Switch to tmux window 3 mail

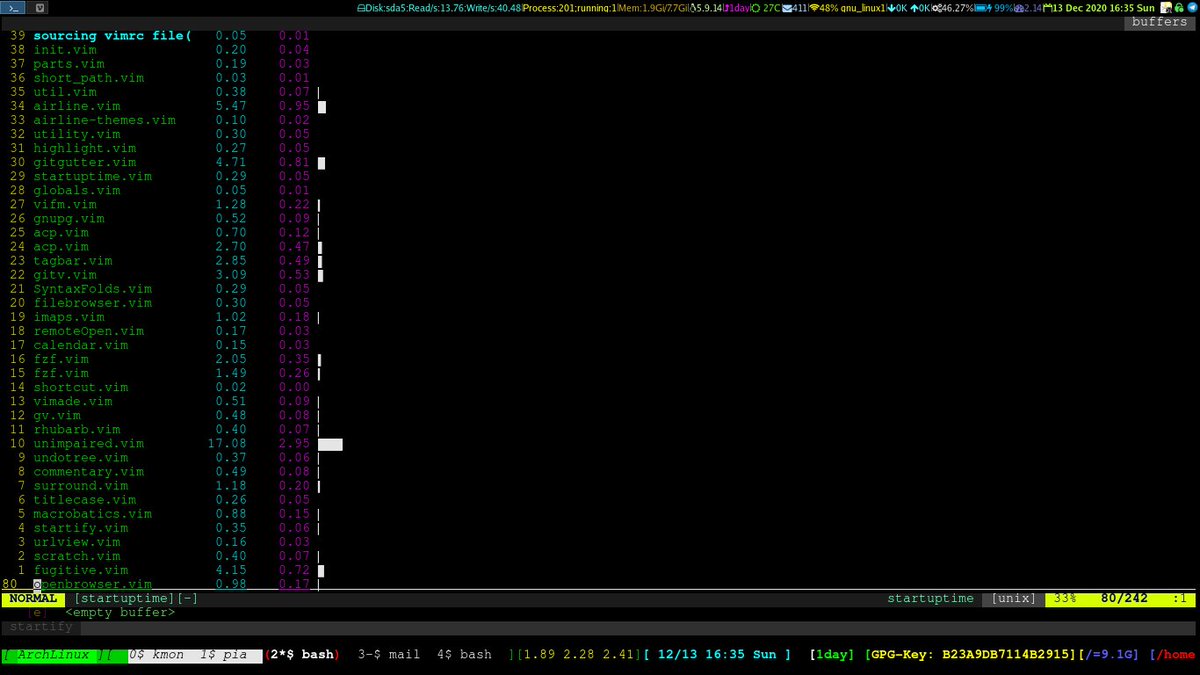[389, 655]
